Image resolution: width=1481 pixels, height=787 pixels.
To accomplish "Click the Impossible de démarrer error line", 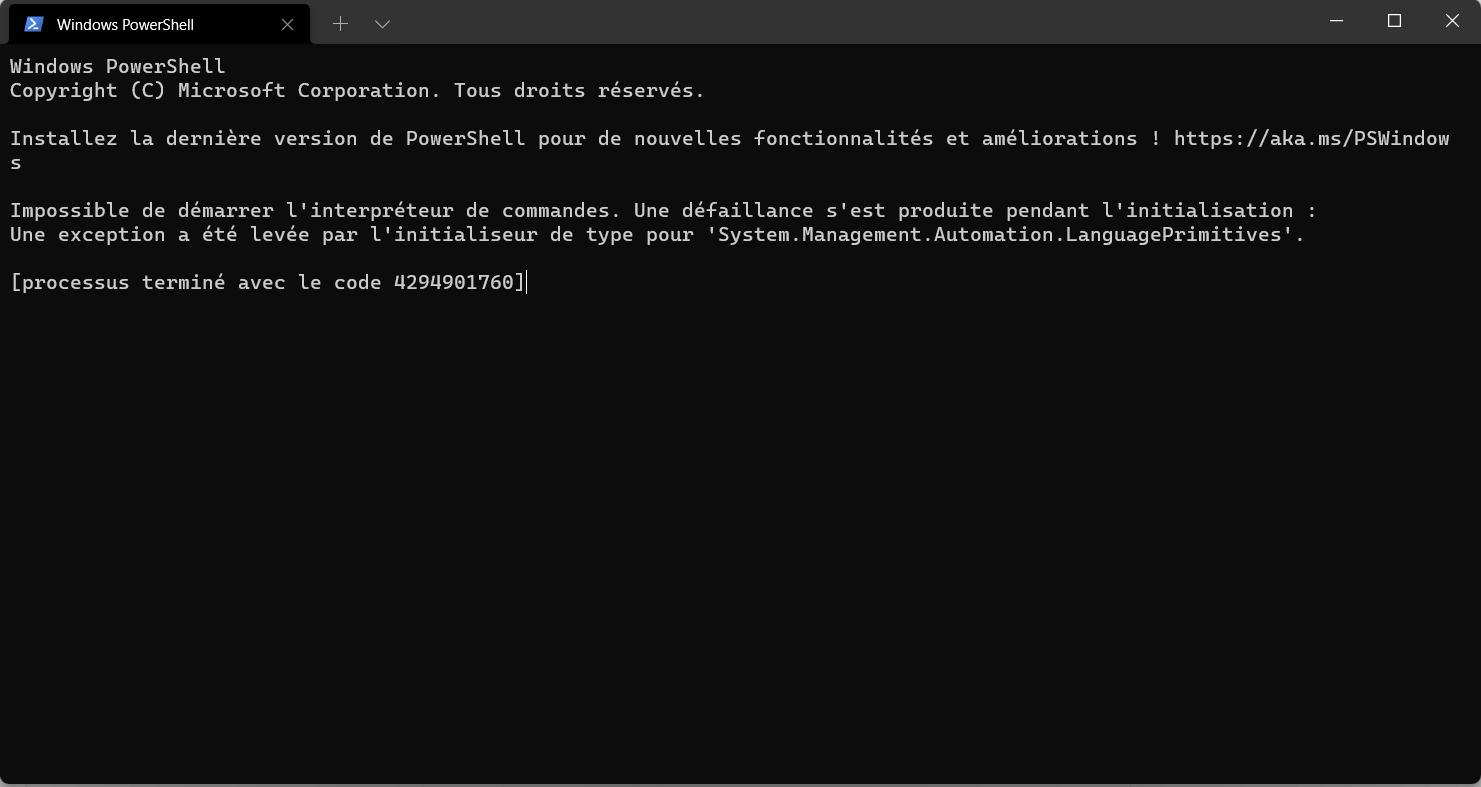I will (x=663, y=210).
